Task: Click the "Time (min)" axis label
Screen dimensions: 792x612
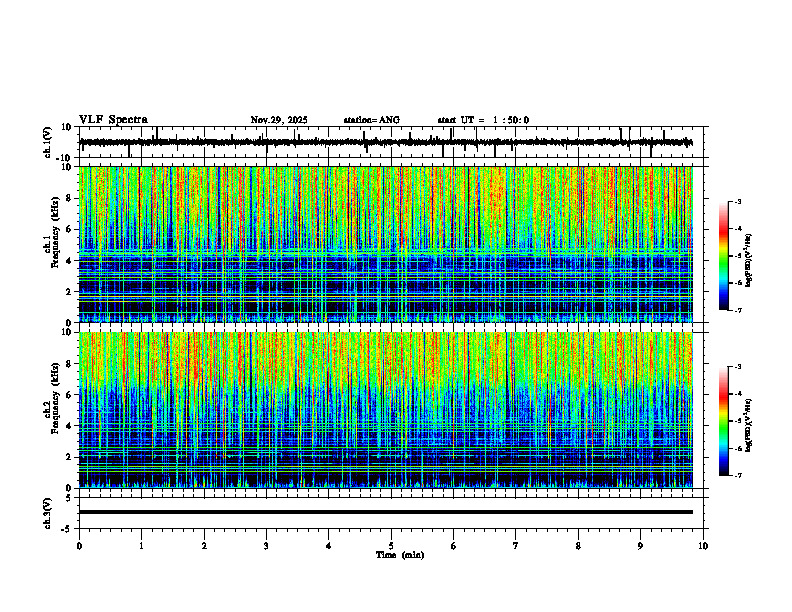Action: point(400,555)
